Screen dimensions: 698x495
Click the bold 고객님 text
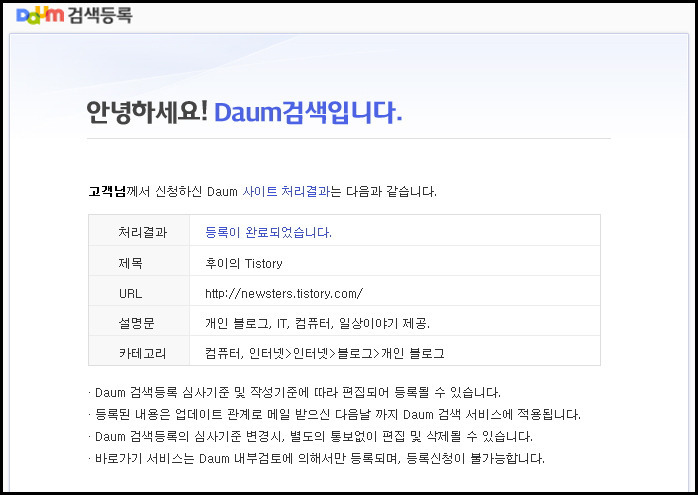(107, 191)
